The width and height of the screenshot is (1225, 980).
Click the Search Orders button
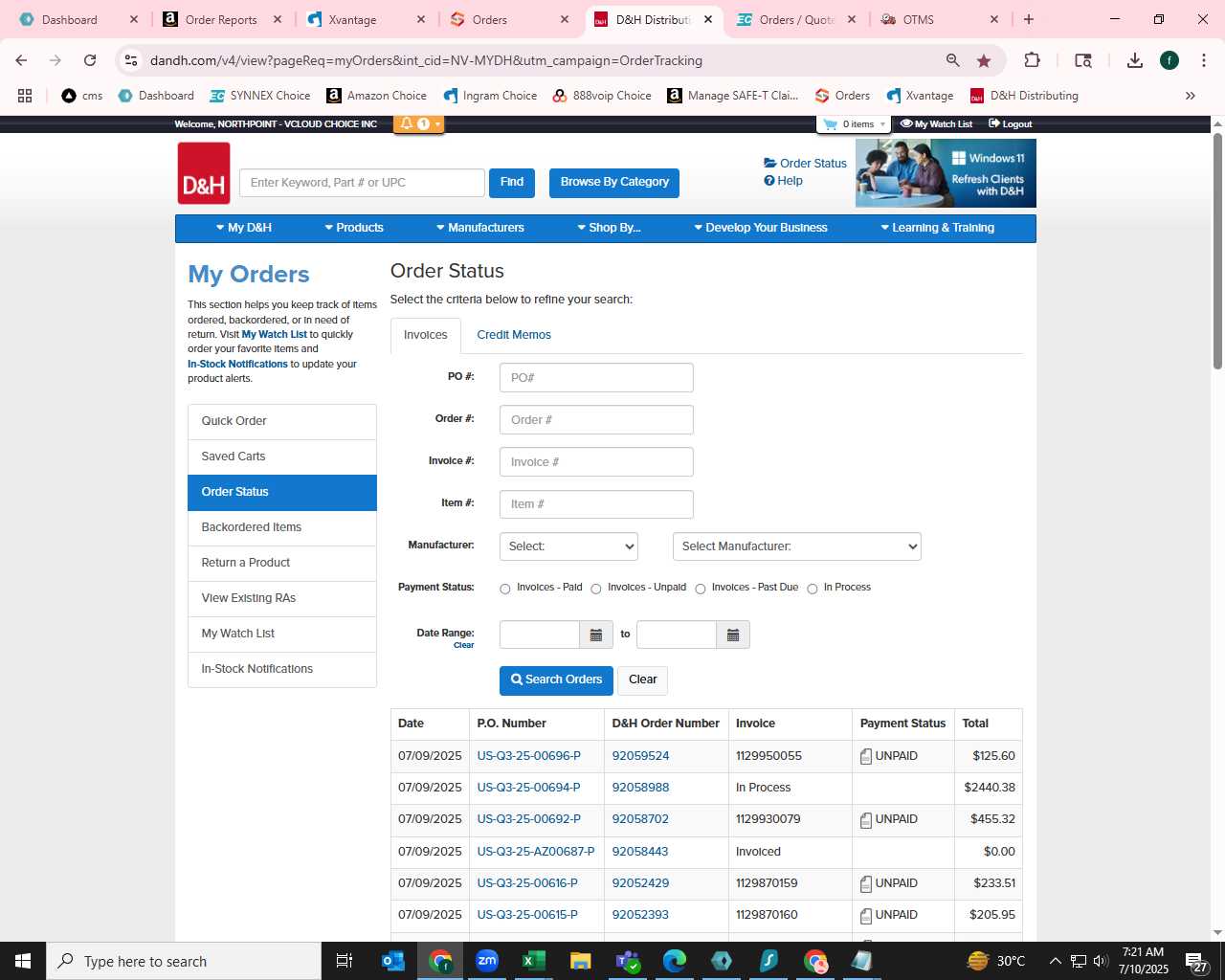[556, 680]
